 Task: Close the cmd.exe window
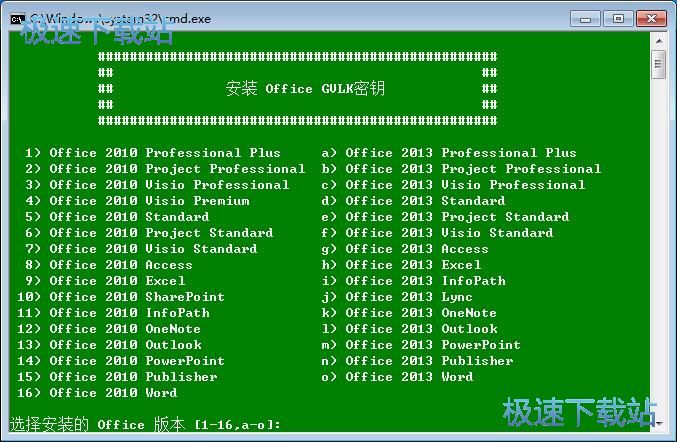click(650, 18)
